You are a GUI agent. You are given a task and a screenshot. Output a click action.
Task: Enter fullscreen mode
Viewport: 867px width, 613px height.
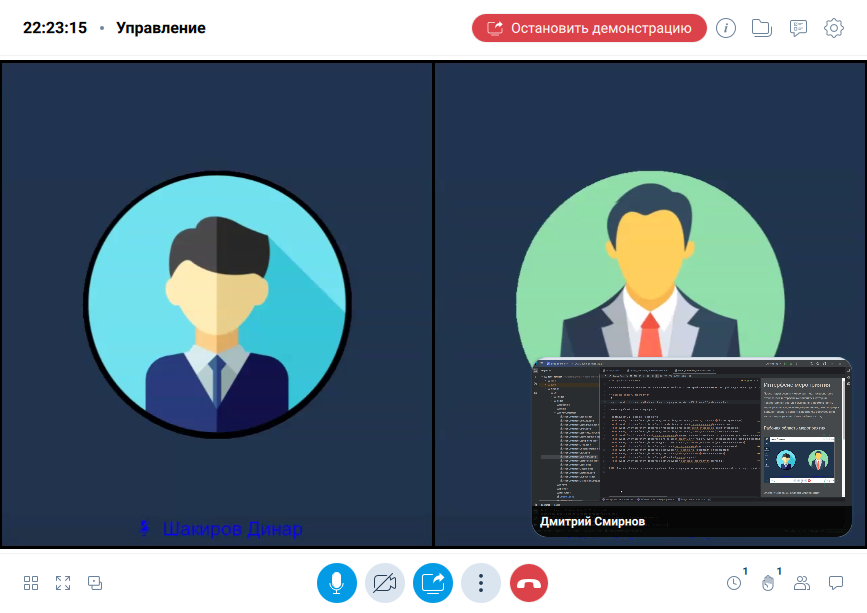(63, 582)
